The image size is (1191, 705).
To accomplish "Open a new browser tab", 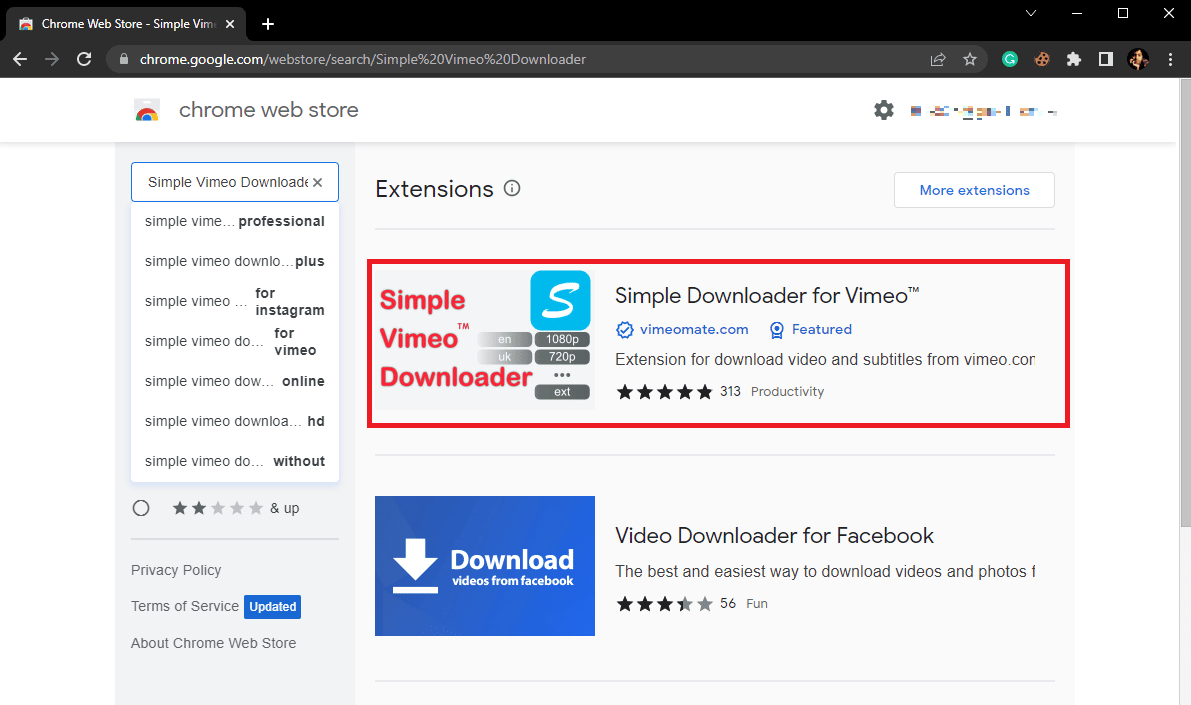I will tap(267, 24).
